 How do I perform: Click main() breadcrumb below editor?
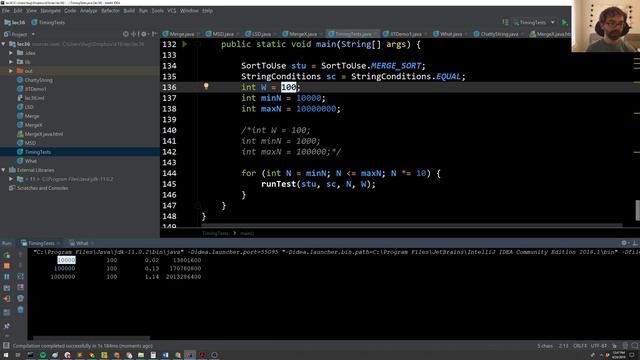pyautogui.click(x=247, y=233)
